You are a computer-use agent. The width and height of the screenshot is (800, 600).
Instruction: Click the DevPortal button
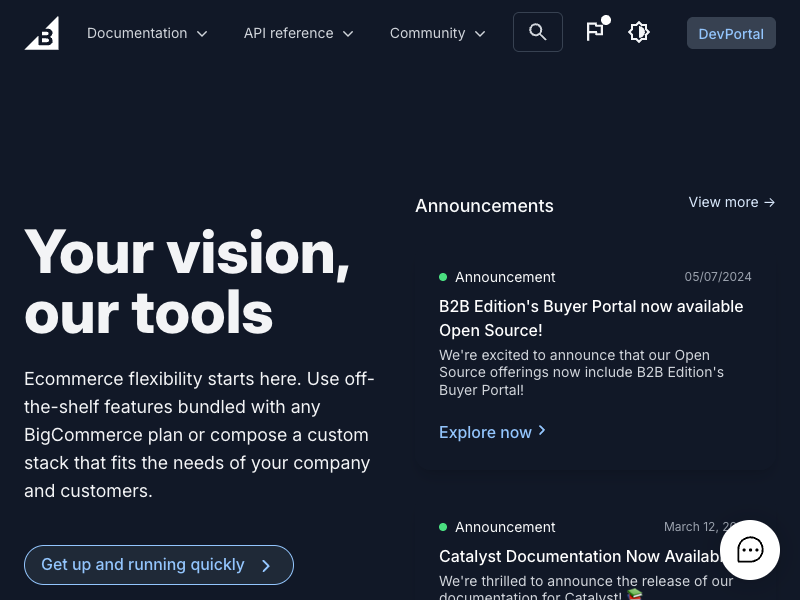(731, 33)
